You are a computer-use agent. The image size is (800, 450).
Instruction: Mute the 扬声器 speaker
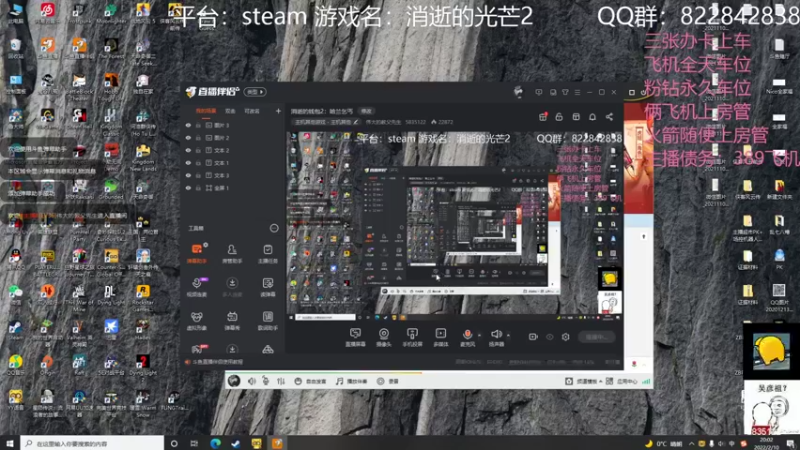click(x=496, y=336)
